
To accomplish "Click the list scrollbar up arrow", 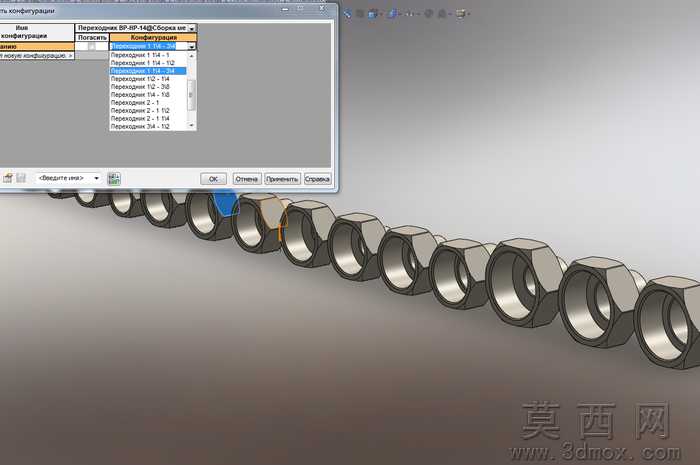I will pos(192,55).
